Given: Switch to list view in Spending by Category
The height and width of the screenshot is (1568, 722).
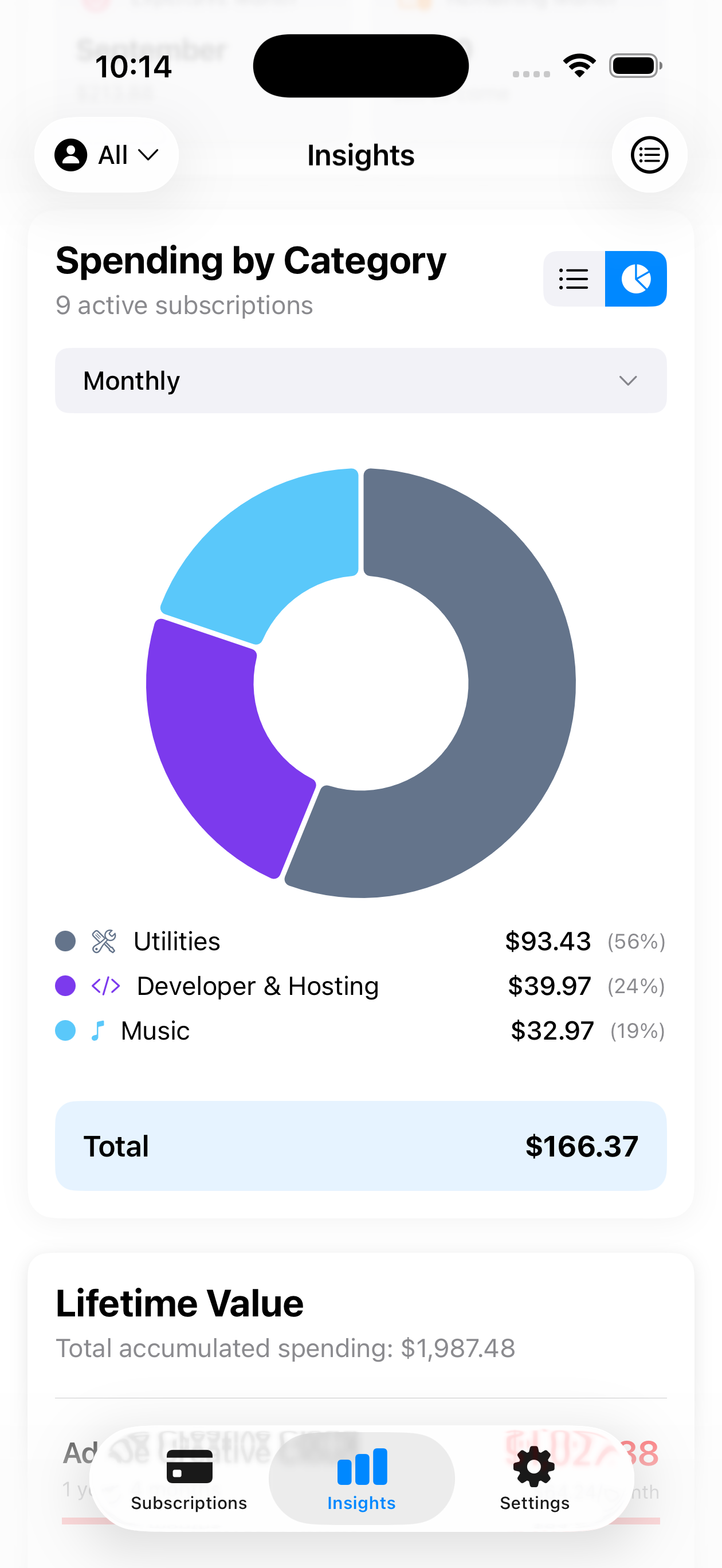Looking at the screenshot, I should pos(574,279).
